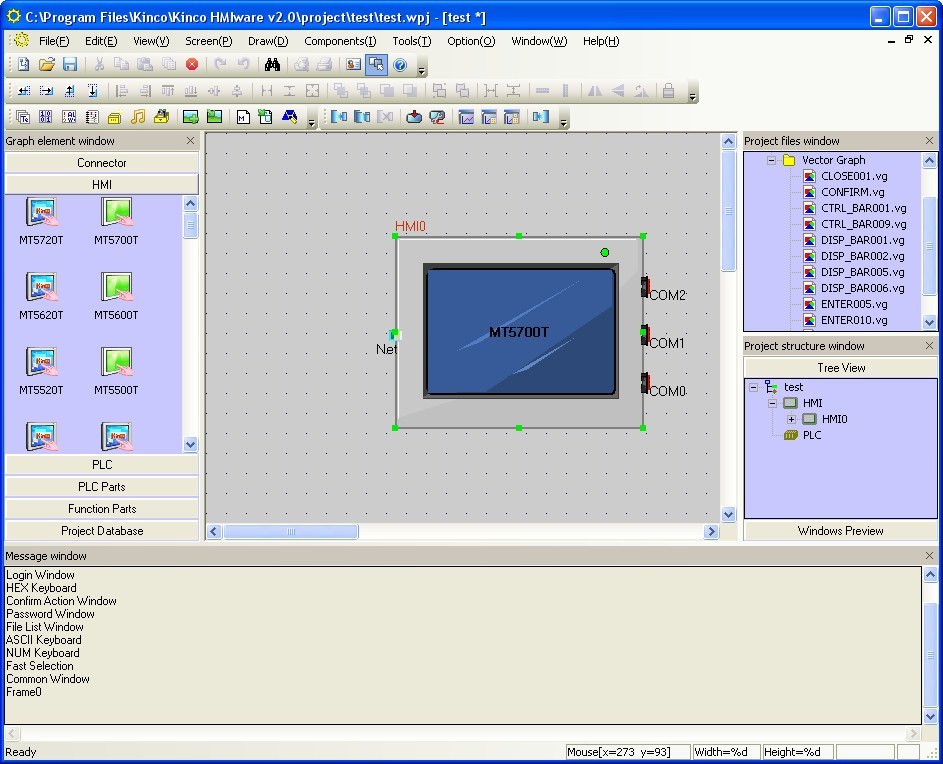Open PLC Parts category
This screenshot has width=943, height=764.
(x=102, y=487)
